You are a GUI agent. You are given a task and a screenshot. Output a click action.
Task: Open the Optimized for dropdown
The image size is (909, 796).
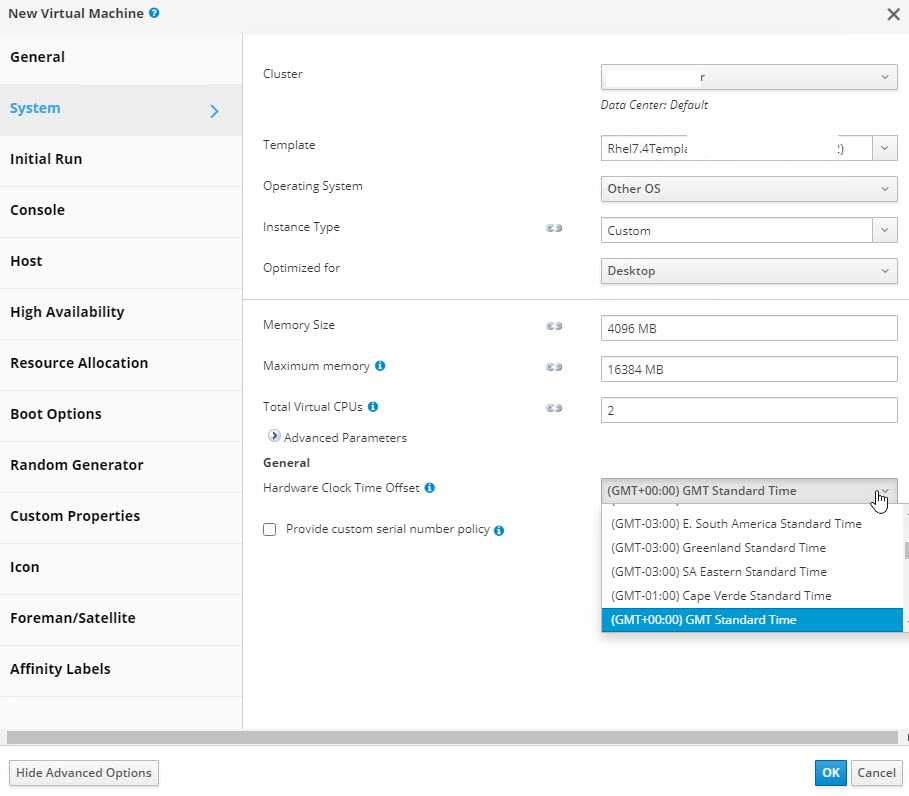click(749, 271)
